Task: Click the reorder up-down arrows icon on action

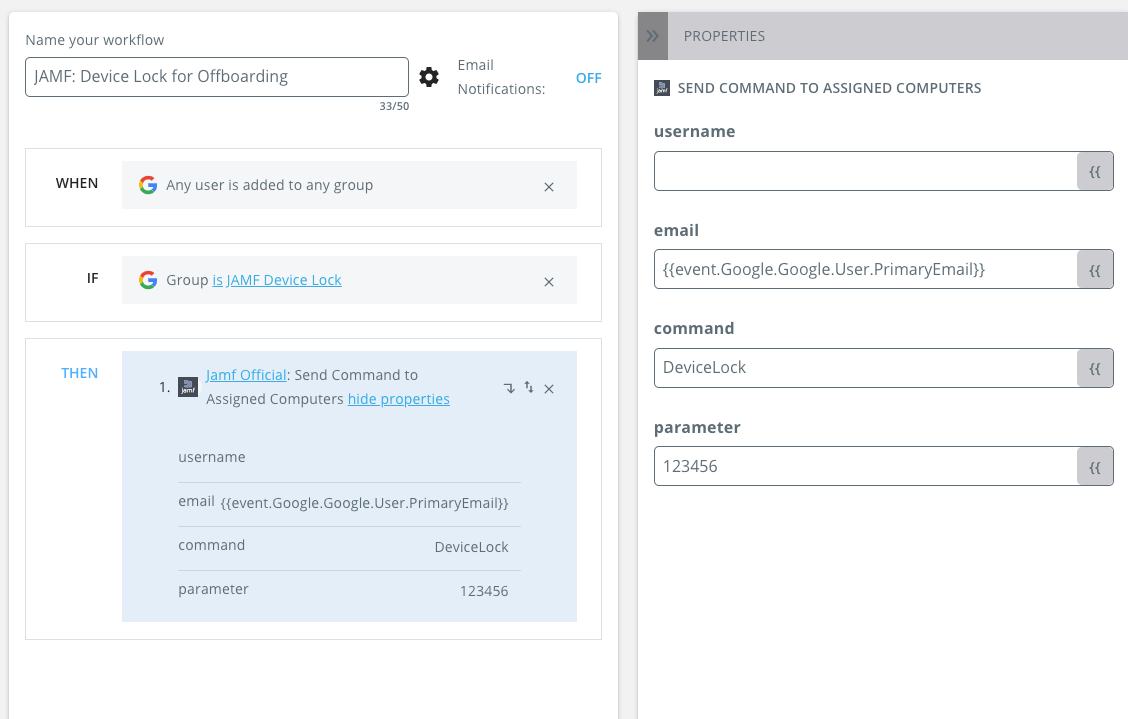Action: click(529, 387)
